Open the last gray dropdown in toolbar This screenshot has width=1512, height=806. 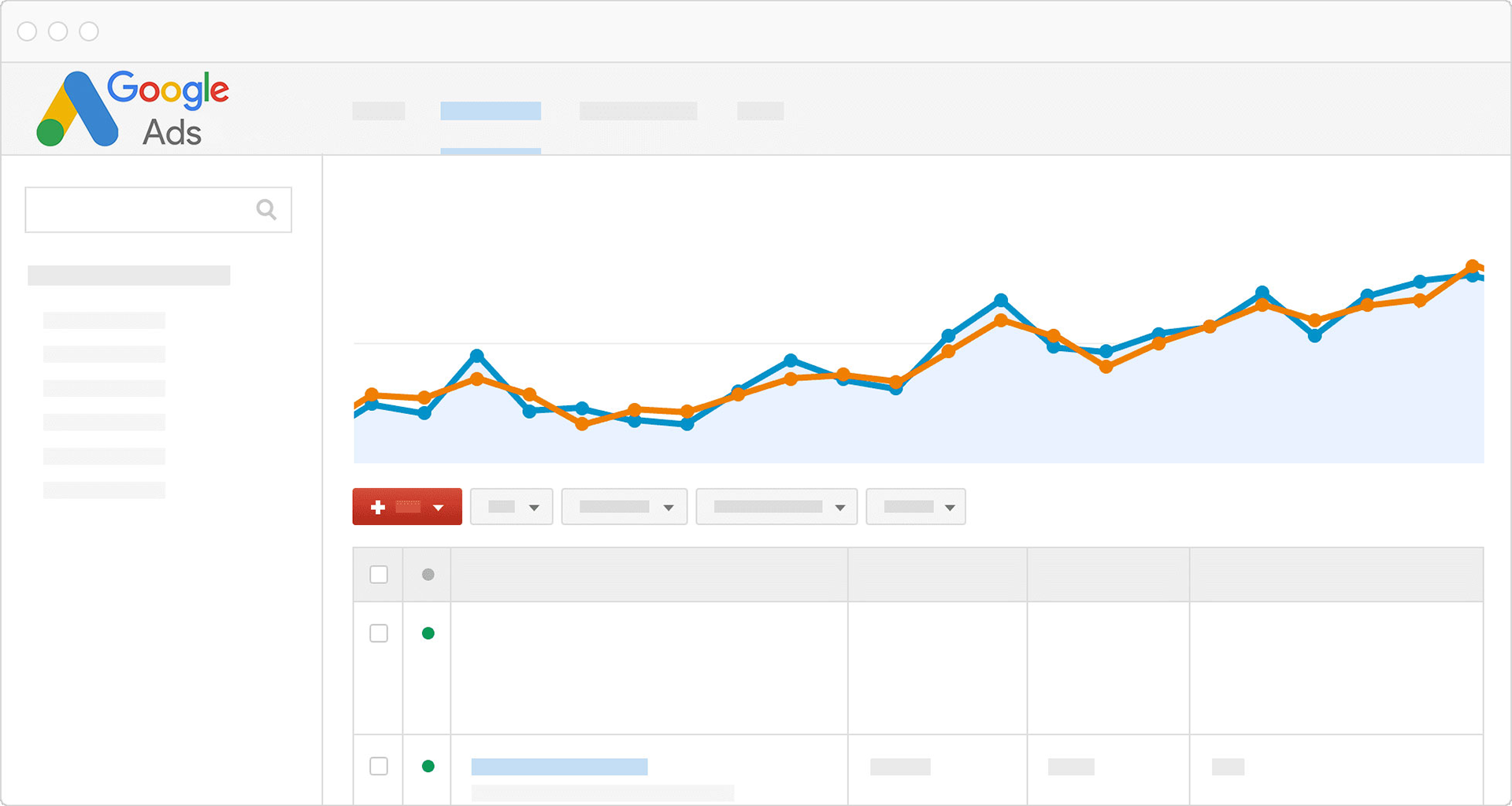point(916,507)
